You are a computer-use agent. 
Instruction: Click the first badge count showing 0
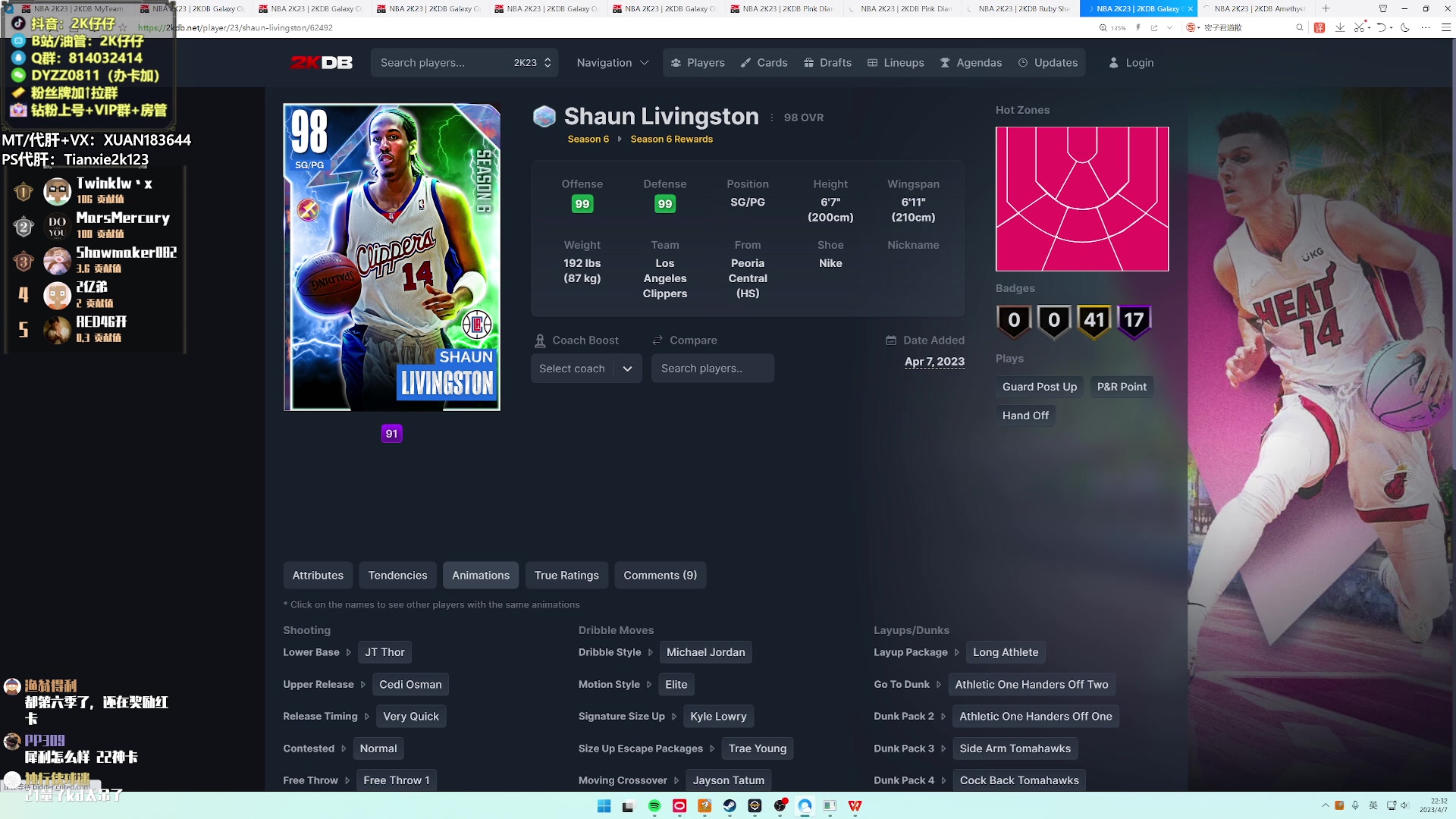tap(1015, 321)
